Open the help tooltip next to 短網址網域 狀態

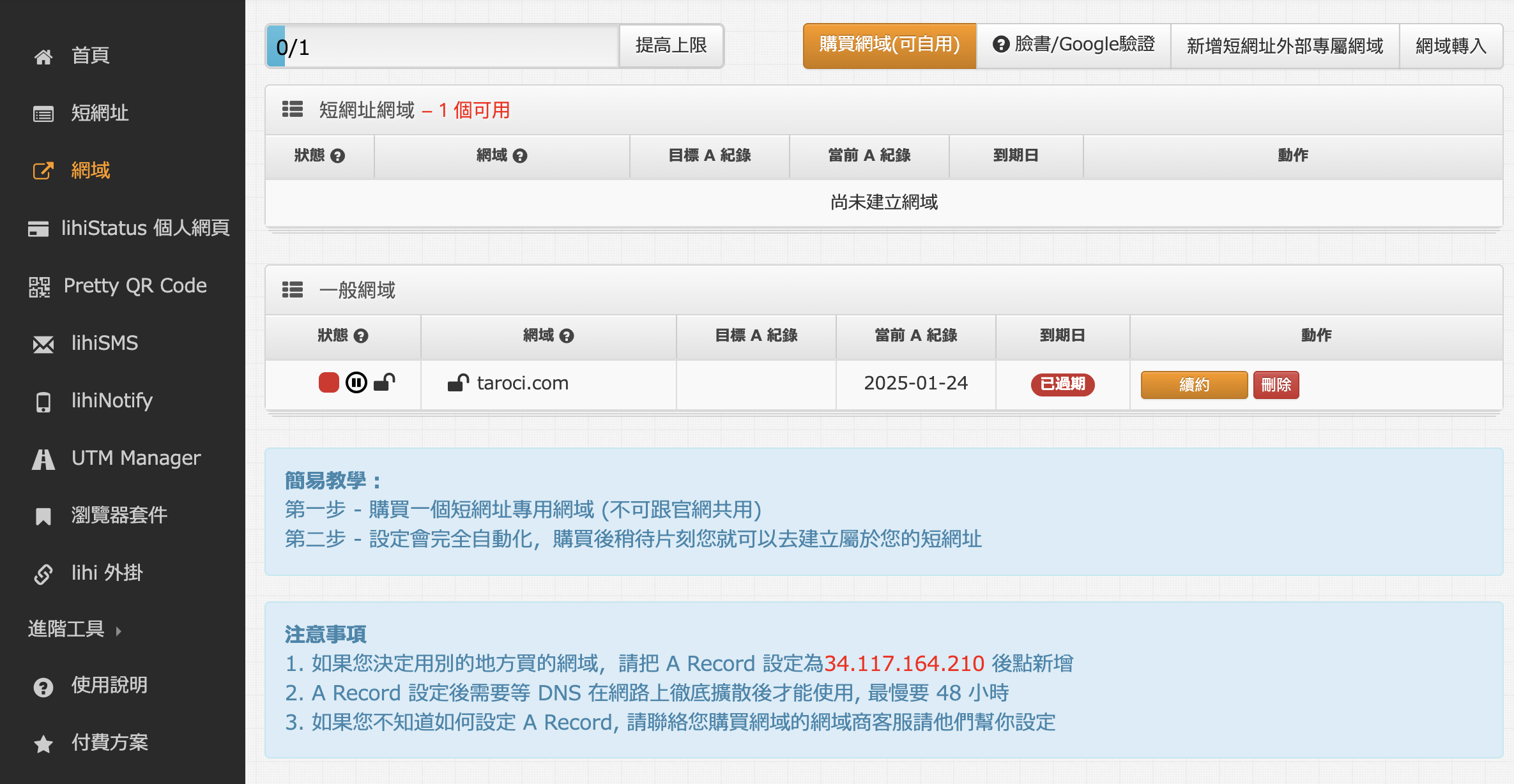(x=338, y=156)
